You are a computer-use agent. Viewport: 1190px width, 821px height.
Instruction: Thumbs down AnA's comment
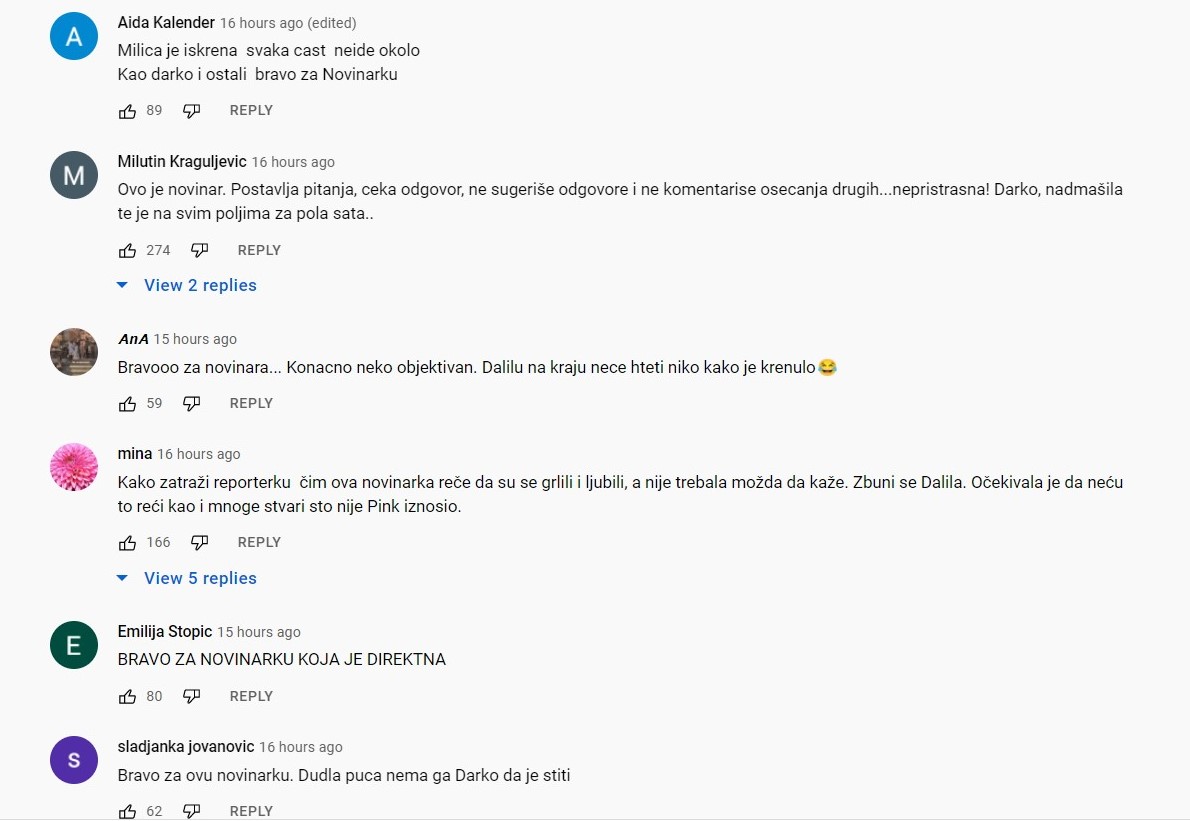(x=191, y=404)
